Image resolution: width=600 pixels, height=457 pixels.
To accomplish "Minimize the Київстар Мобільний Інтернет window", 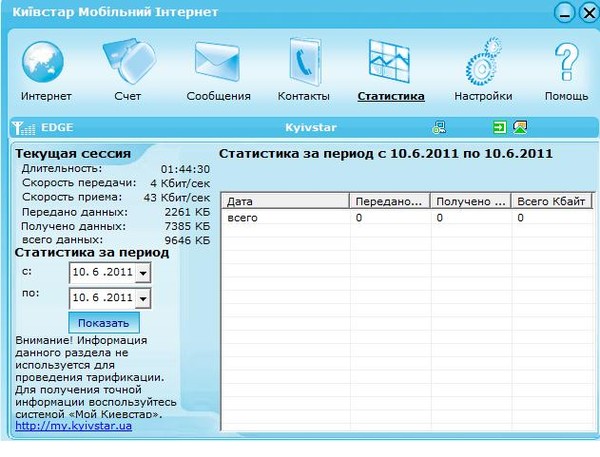I will pos(564,13).
